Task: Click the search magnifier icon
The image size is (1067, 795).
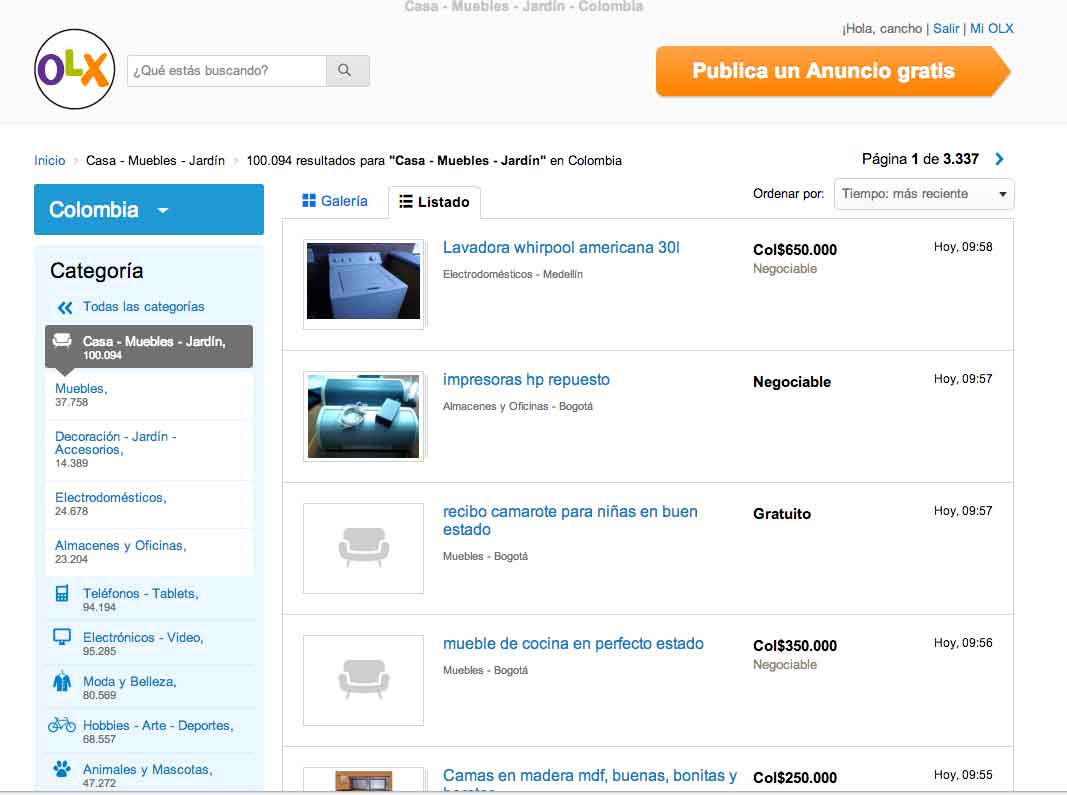Action: 346,71
